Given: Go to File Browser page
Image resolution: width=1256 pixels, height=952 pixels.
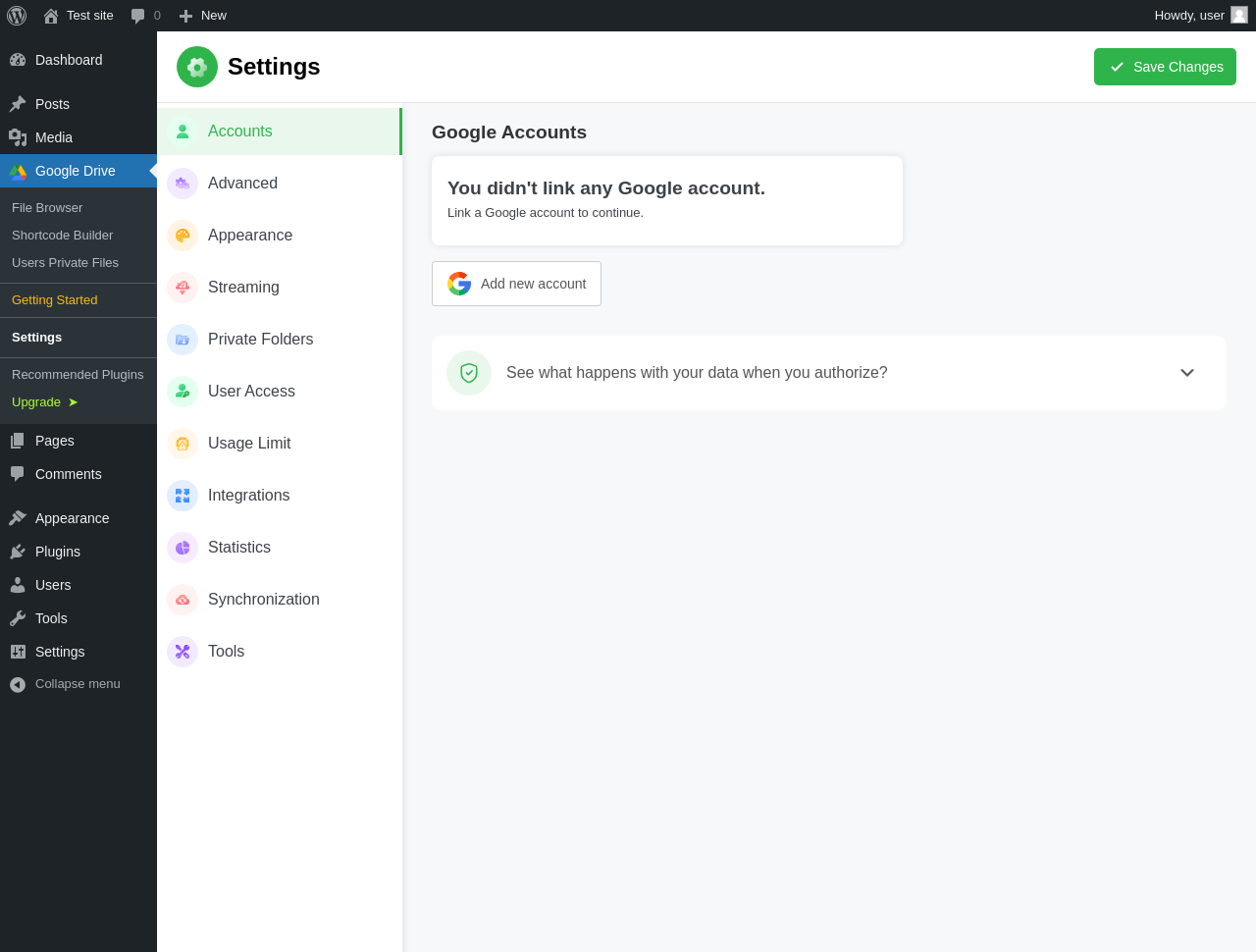Looking at the screenshot, I should point(47,208).
